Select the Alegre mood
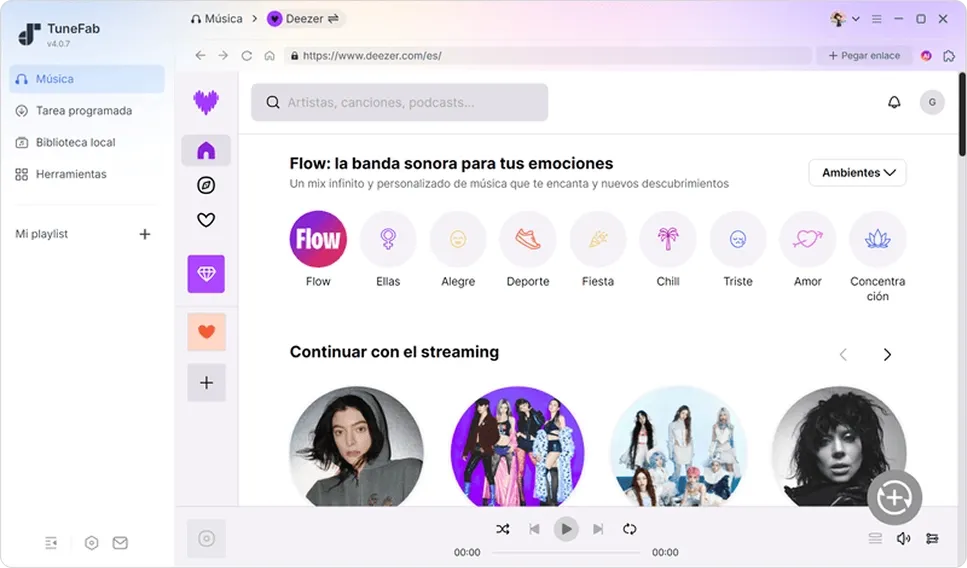This screenshot has height=568, width=967. coord(458,239)
